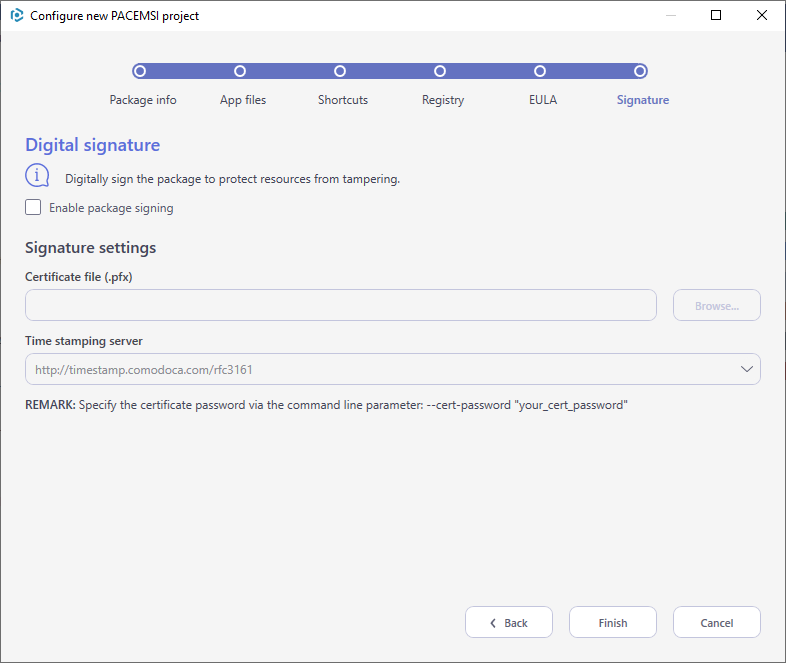Click the Signature step circle

pyautogui.click(x=640, y=71)
